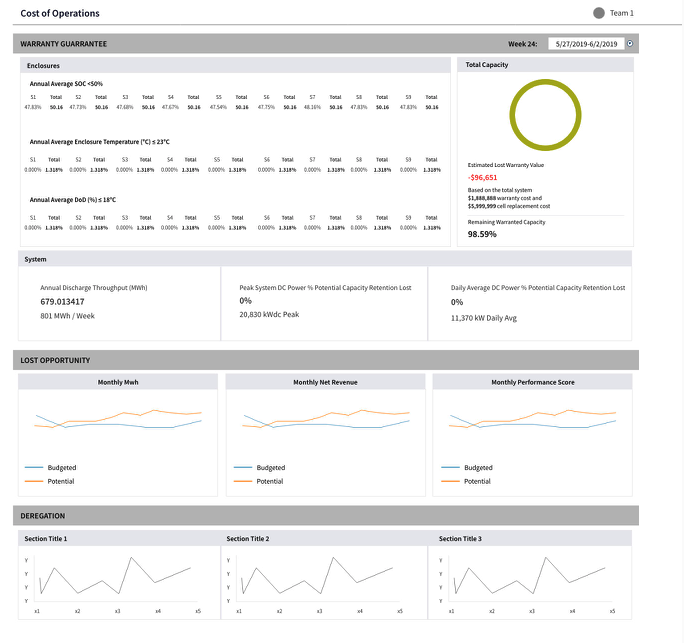
Task: Click the Team 1 label
Action: click(x=622, y=13)
